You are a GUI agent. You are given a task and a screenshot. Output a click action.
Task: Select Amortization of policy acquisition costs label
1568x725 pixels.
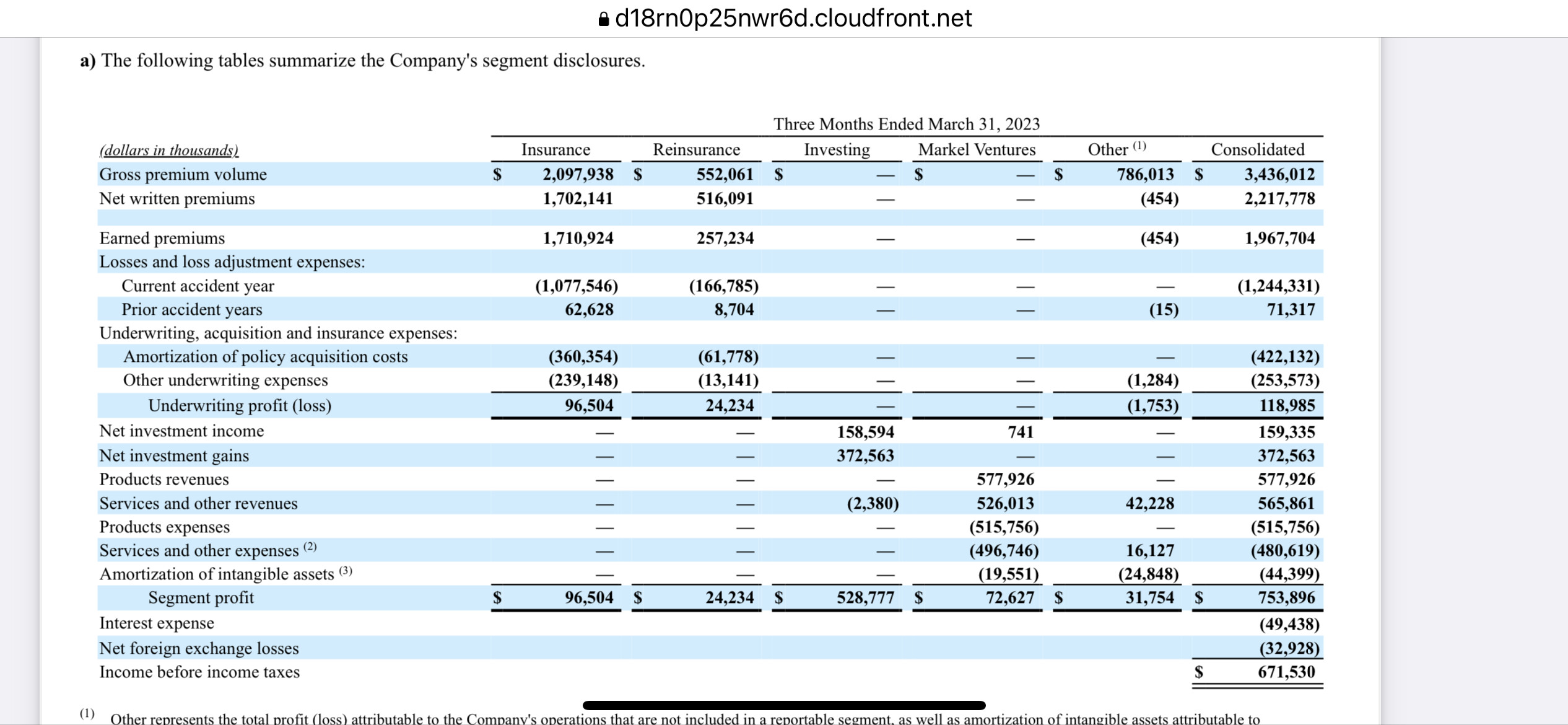pos(266,356)
